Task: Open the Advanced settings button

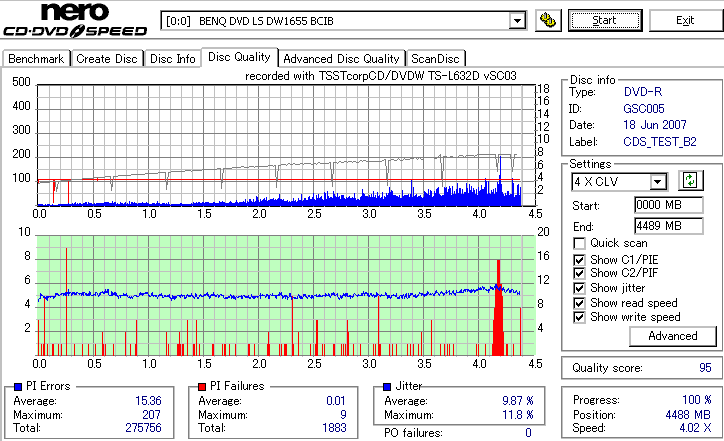Action: coord(673,336)
